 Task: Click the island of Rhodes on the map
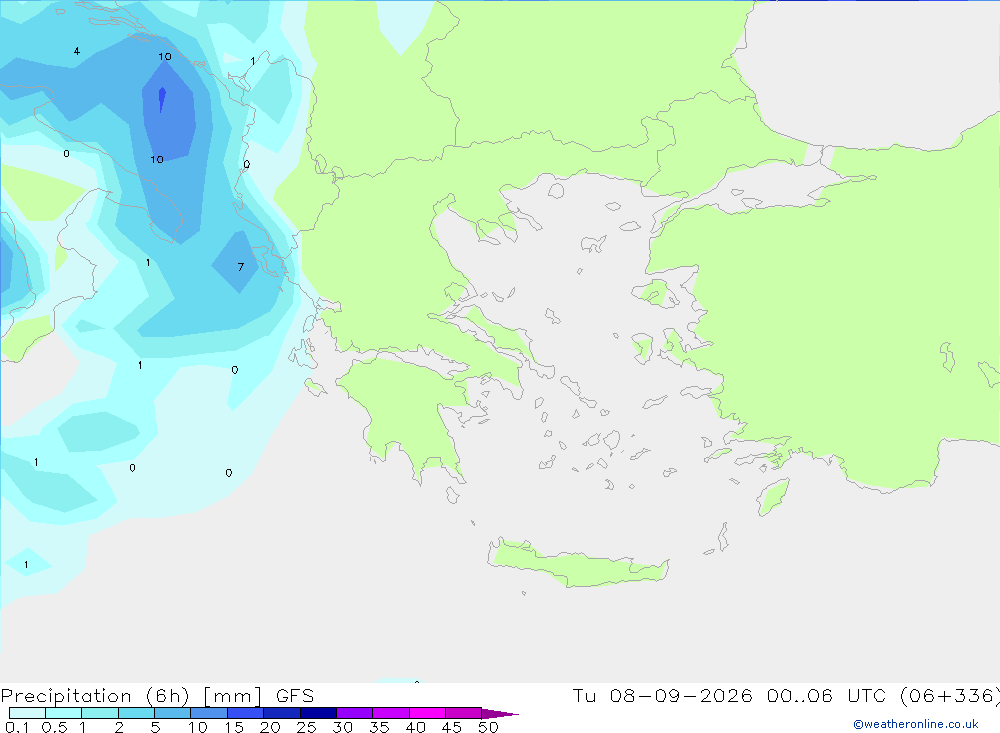coord(773,496)
